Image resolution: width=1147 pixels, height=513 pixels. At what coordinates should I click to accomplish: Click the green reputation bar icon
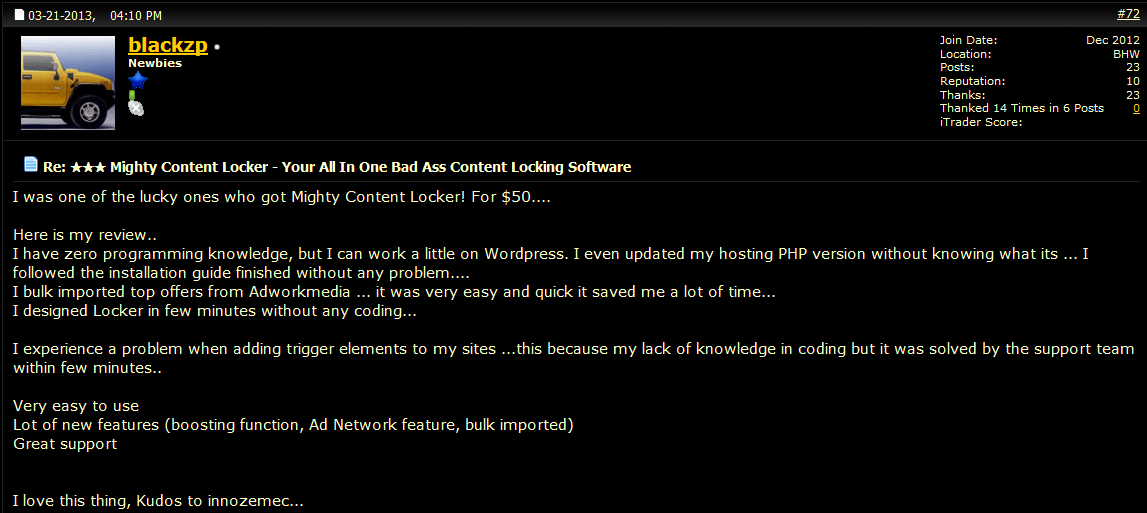[132, 96]
